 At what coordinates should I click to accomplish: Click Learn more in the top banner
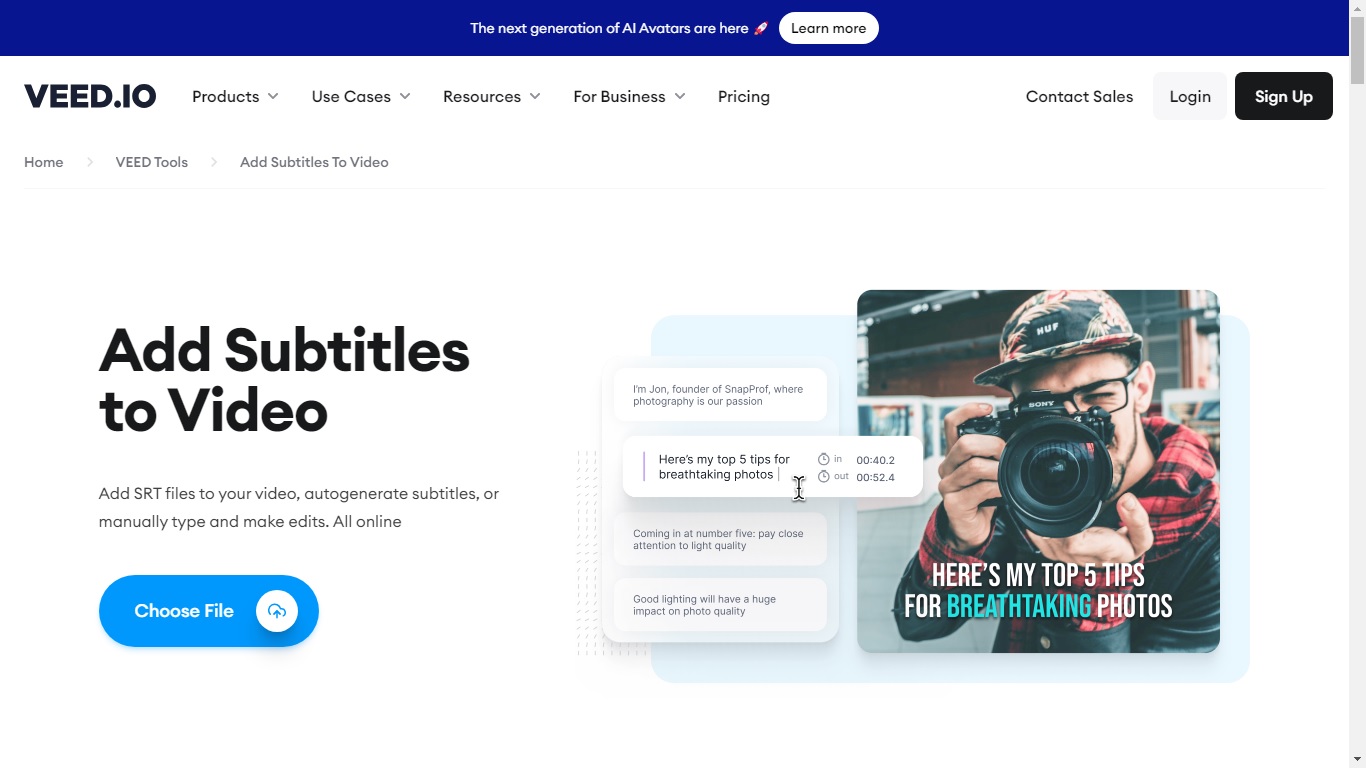828,28
